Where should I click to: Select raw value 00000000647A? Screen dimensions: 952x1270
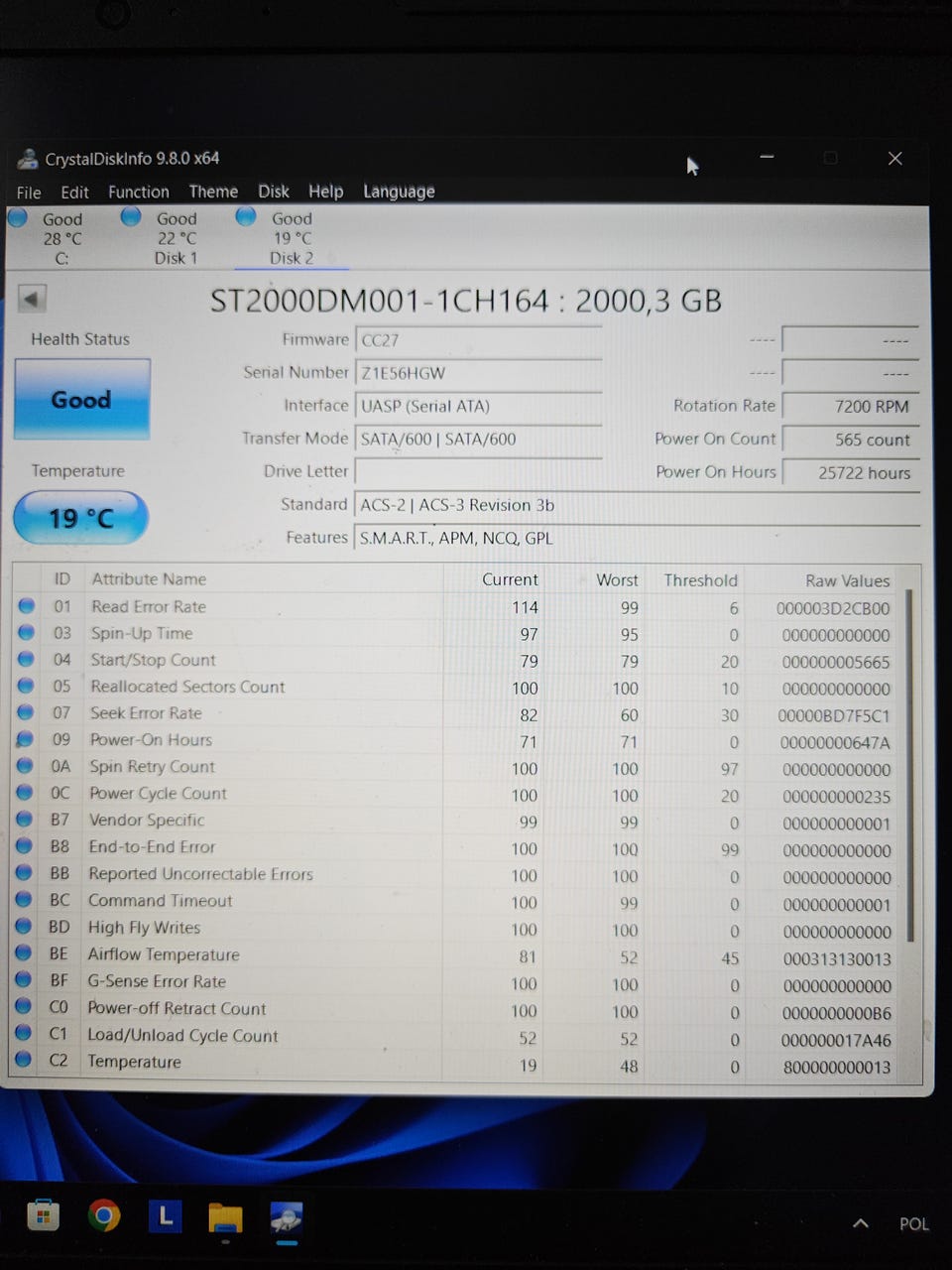[x=835, y=742]
